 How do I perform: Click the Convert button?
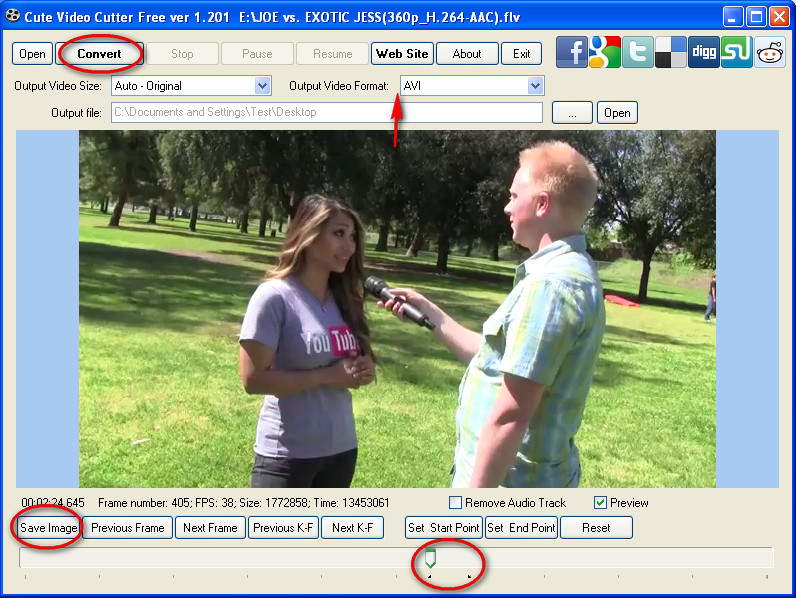100,54
